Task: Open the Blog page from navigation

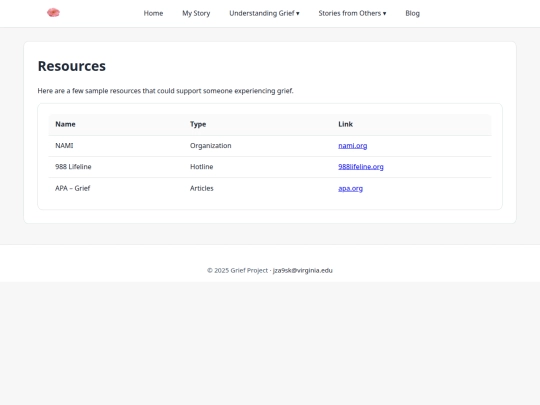Action: click(412, 13)
